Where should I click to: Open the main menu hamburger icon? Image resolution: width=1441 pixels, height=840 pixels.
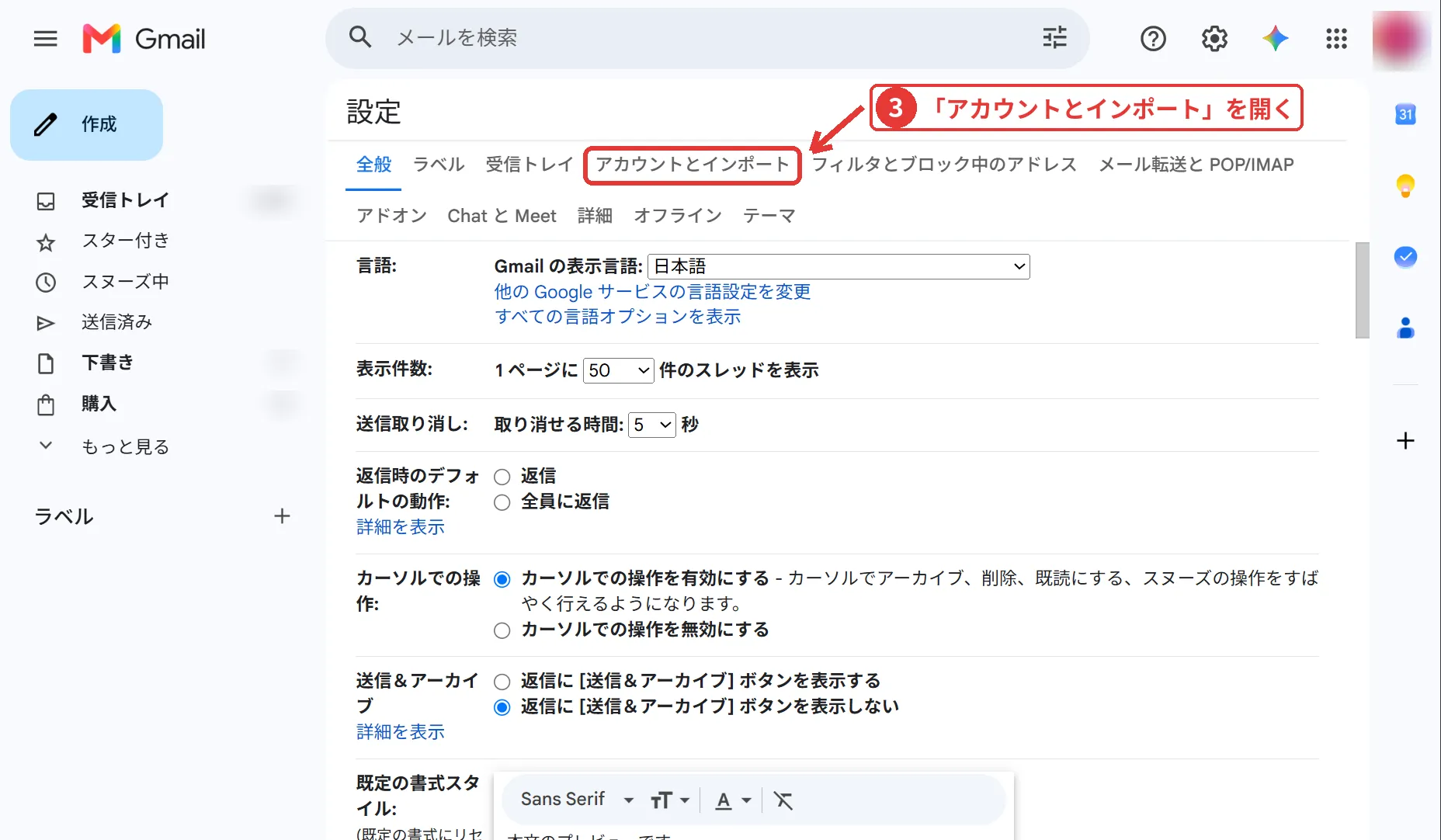coord(46,38)
